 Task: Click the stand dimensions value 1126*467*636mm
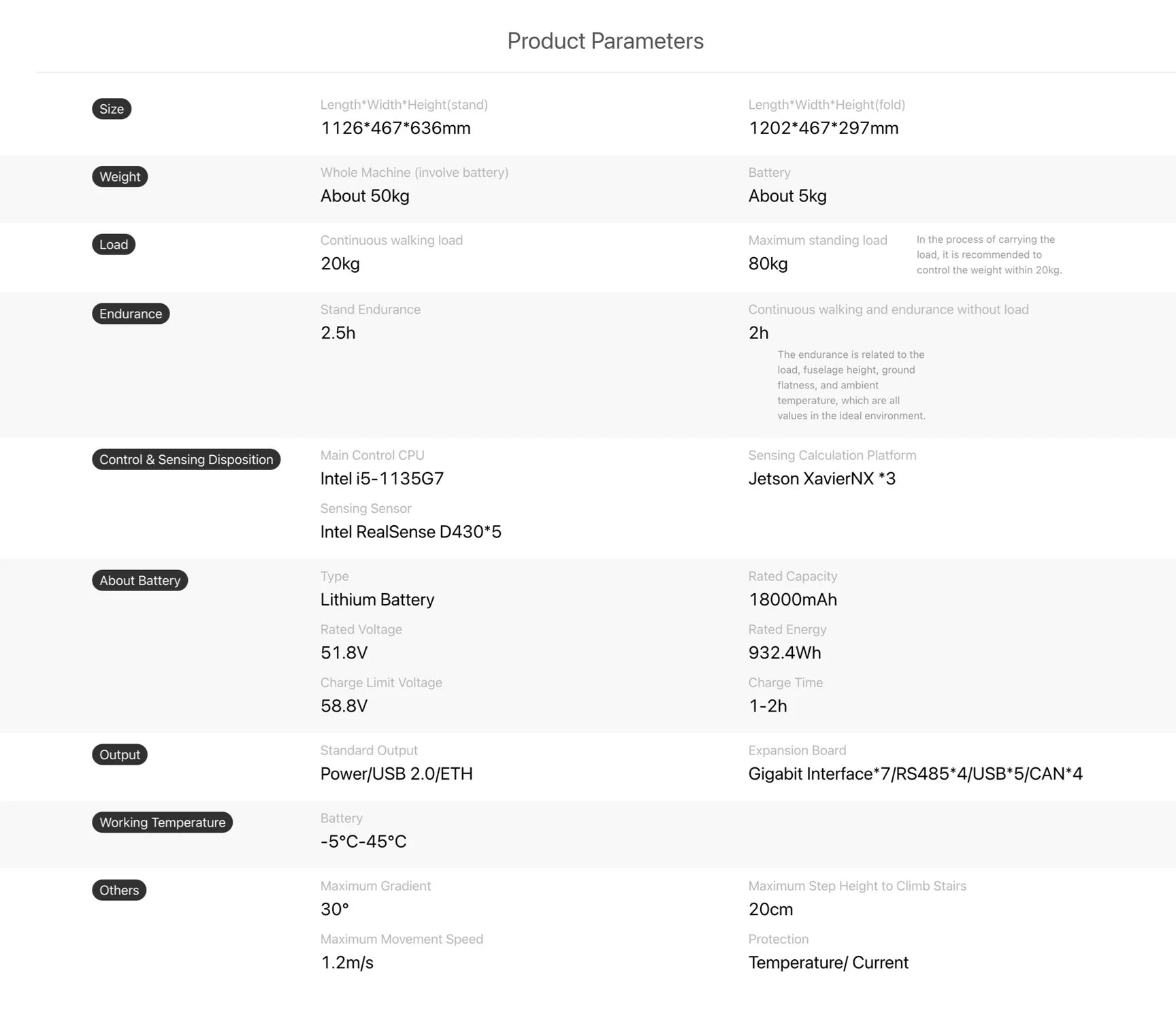pyautogui.click(x=395, y=129)
